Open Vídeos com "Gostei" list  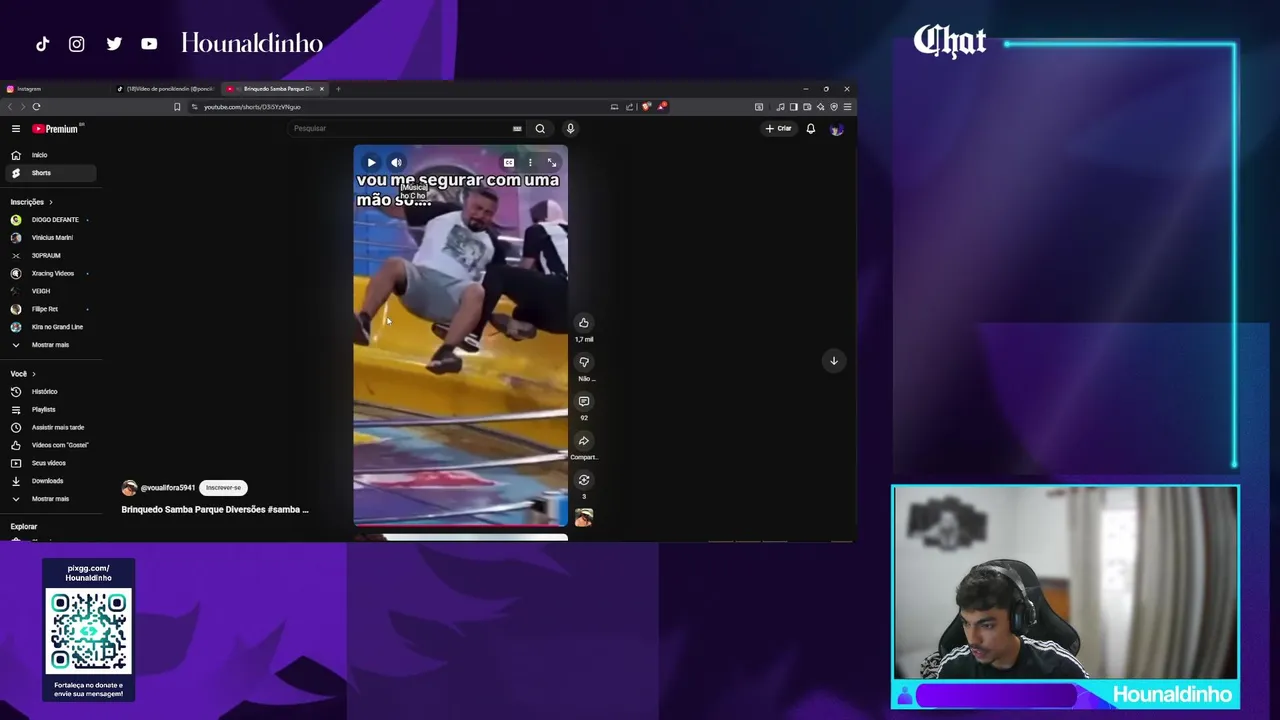[x=49, y=445]
